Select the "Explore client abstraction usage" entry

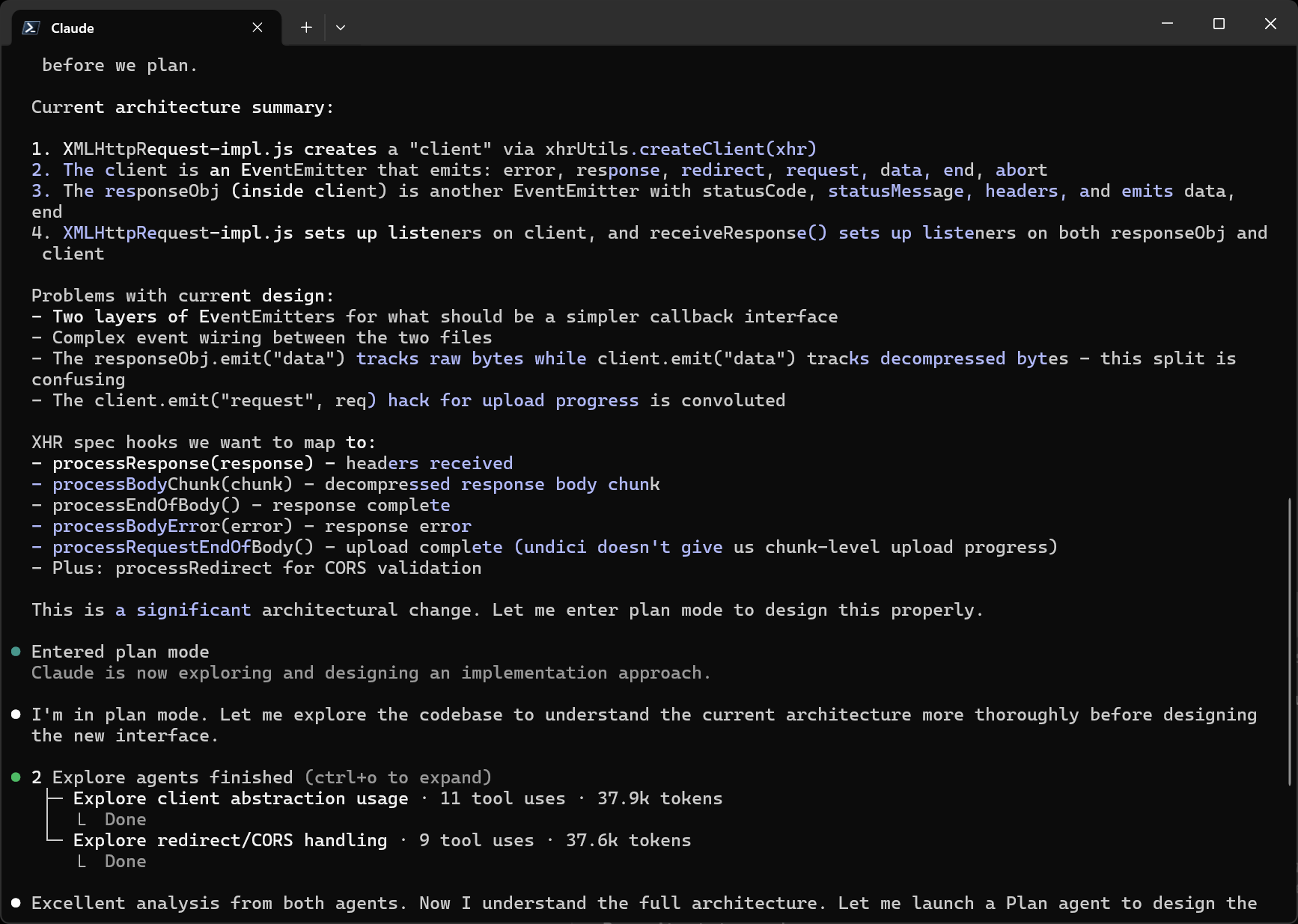point(240,798)
